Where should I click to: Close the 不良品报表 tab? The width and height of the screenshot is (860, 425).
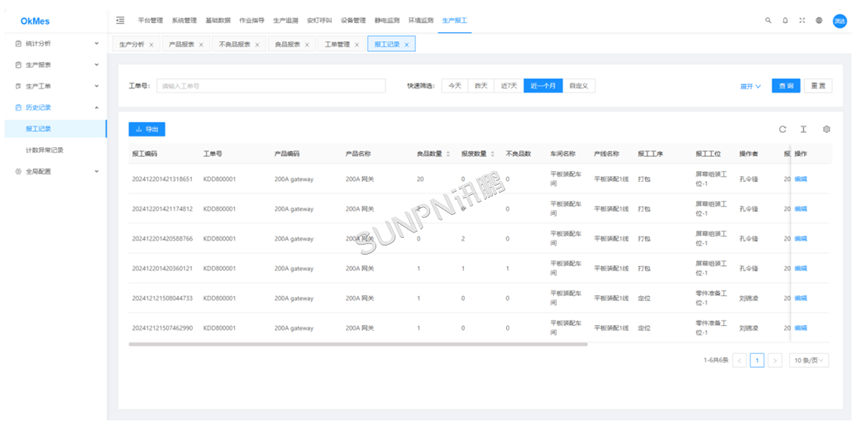click(x=257, y=45)
